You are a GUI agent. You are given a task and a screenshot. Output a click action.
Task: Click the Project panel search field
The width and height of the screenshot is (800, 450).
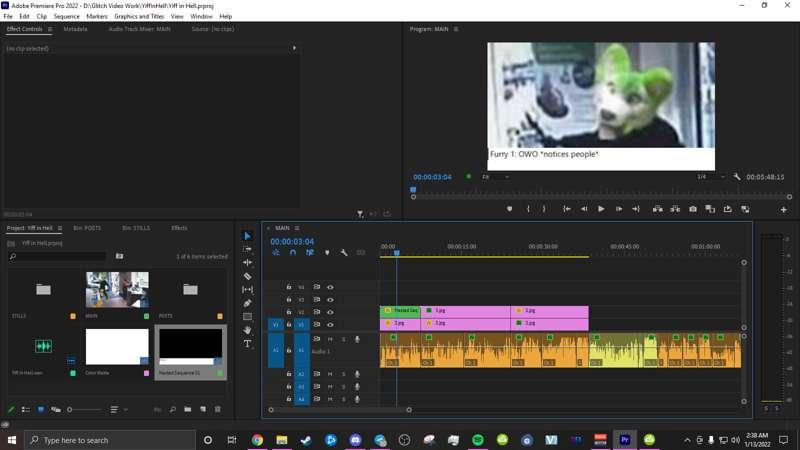tap(58, 256)
